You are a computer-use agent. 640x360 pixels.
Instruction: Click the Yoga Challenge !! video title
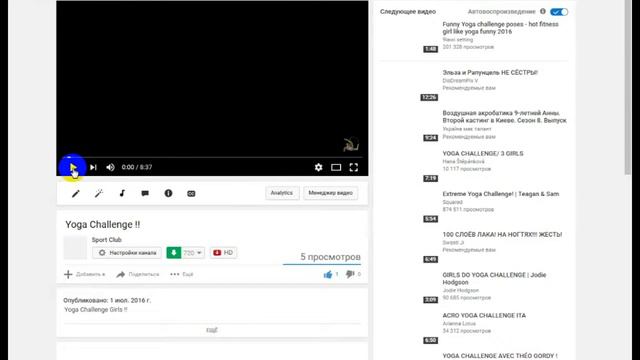(102, 224)
